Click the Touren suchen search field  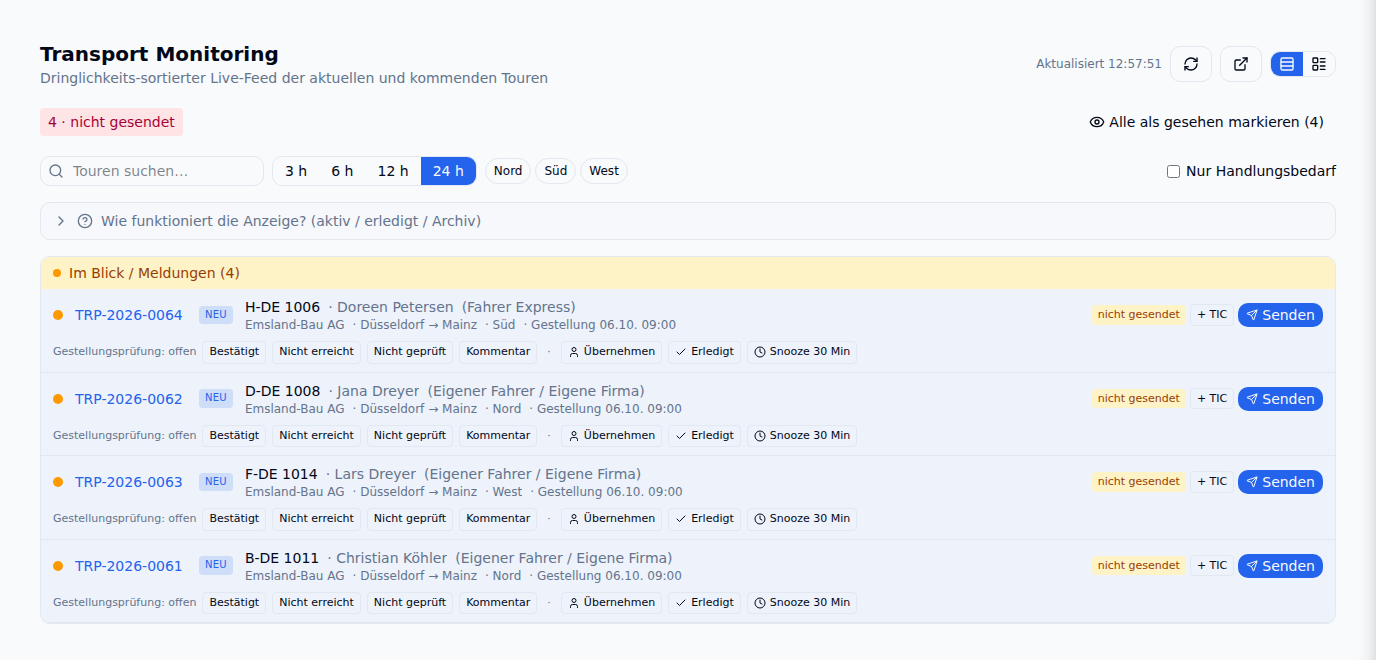(152, 171)
